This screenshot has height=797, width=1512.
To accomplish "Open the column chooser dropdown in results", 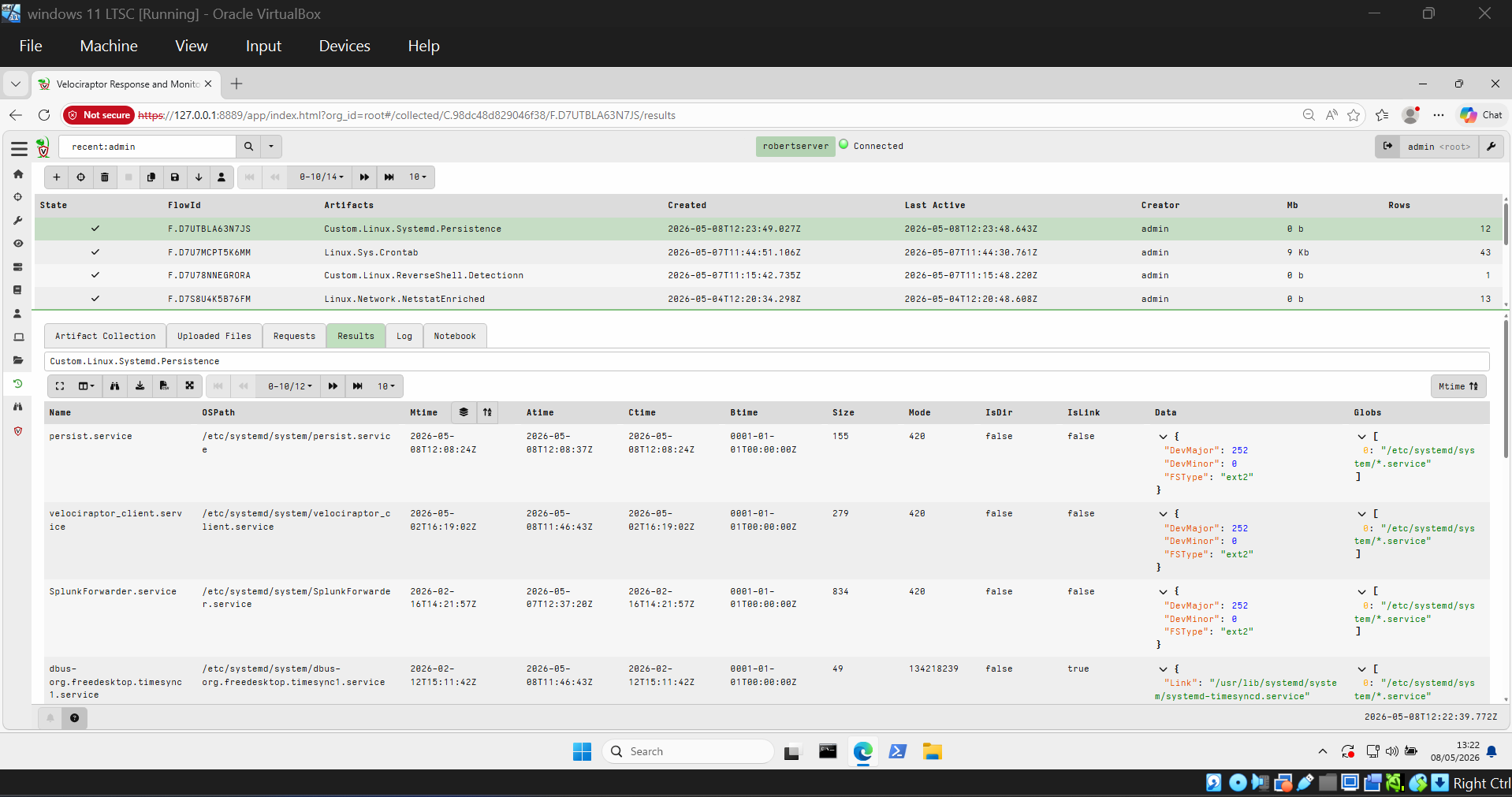I will [87, 386].
